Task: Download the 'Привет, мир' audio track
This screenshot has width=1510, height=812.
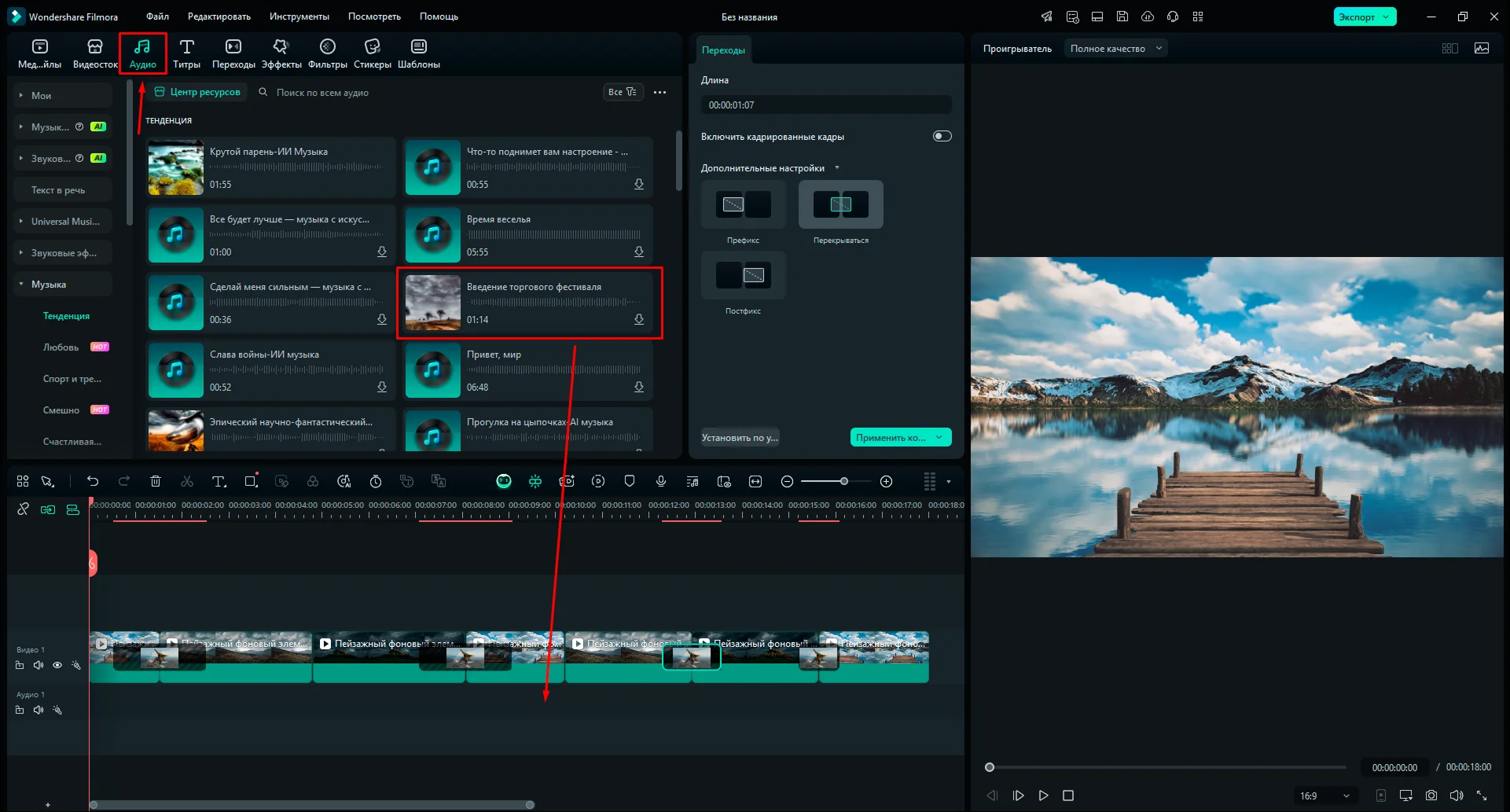Action: coord(639,387)
